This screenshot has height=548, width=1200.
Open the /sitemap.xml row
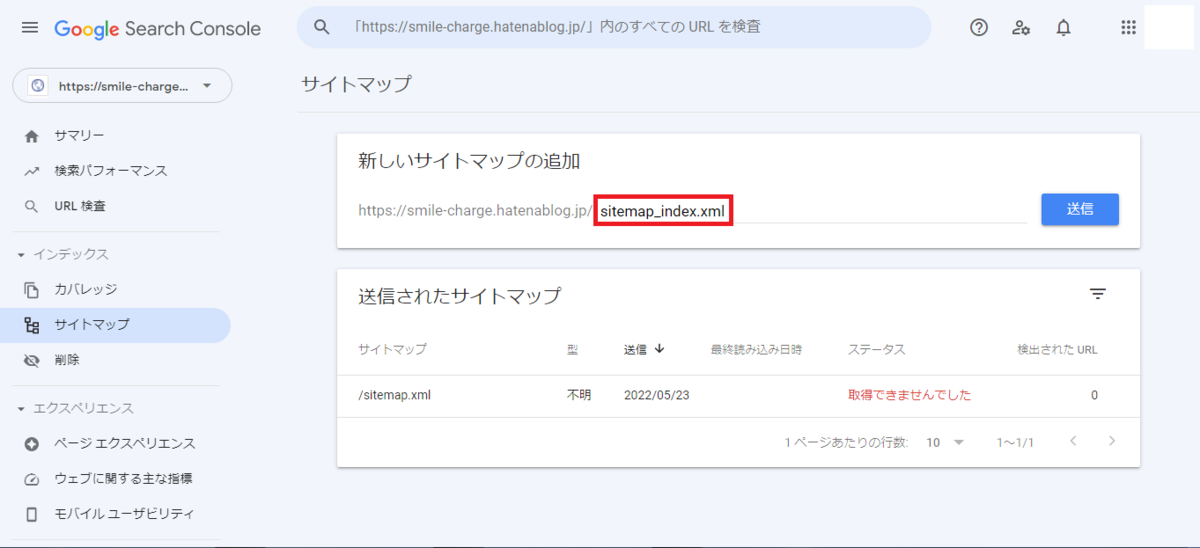point(738,395)
